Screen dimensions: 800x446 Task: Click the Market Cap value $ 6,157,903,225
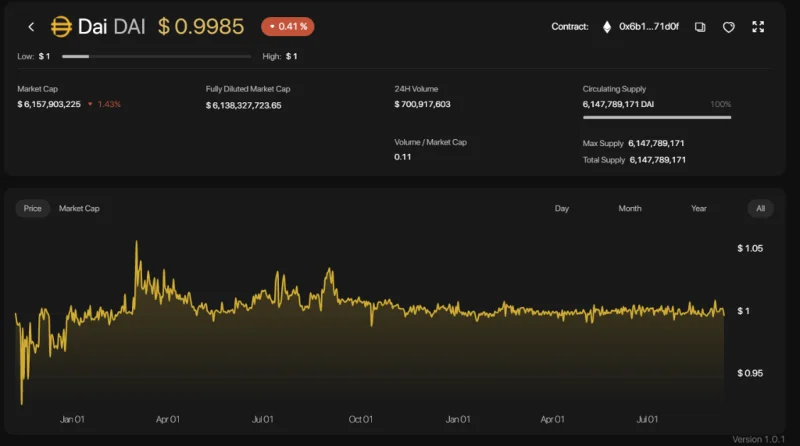click(49, 104)
